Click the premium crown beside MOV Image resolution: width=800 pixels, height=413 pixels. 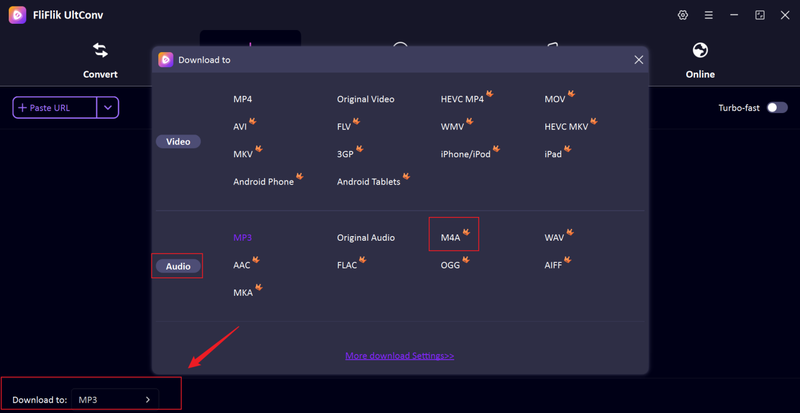tap(571, 94)
